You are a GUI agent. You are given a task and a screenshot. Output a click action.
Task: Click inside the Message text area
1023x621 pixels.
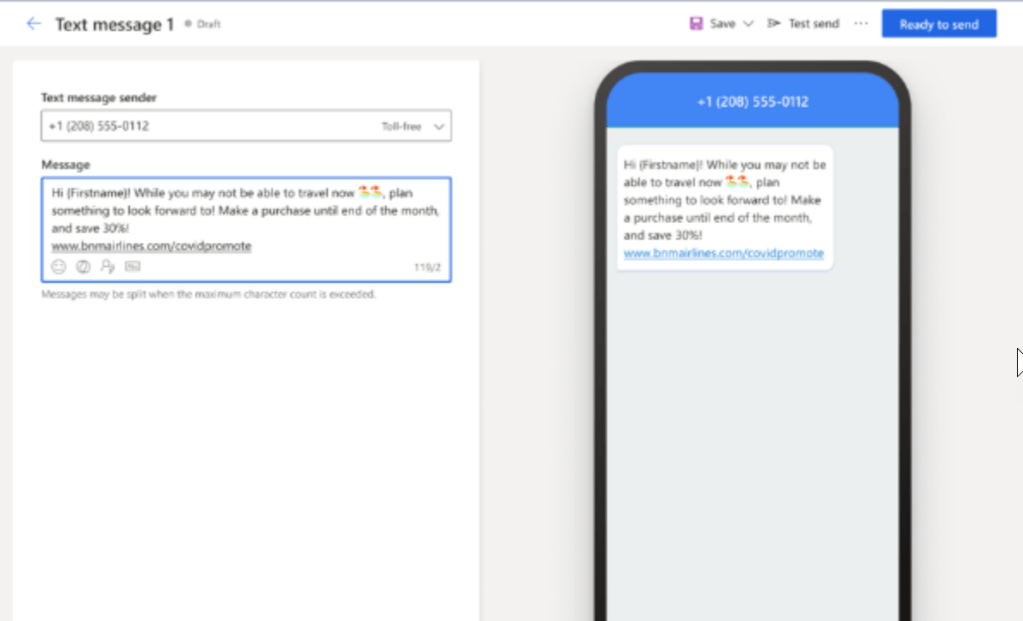[x=245, y=211]
